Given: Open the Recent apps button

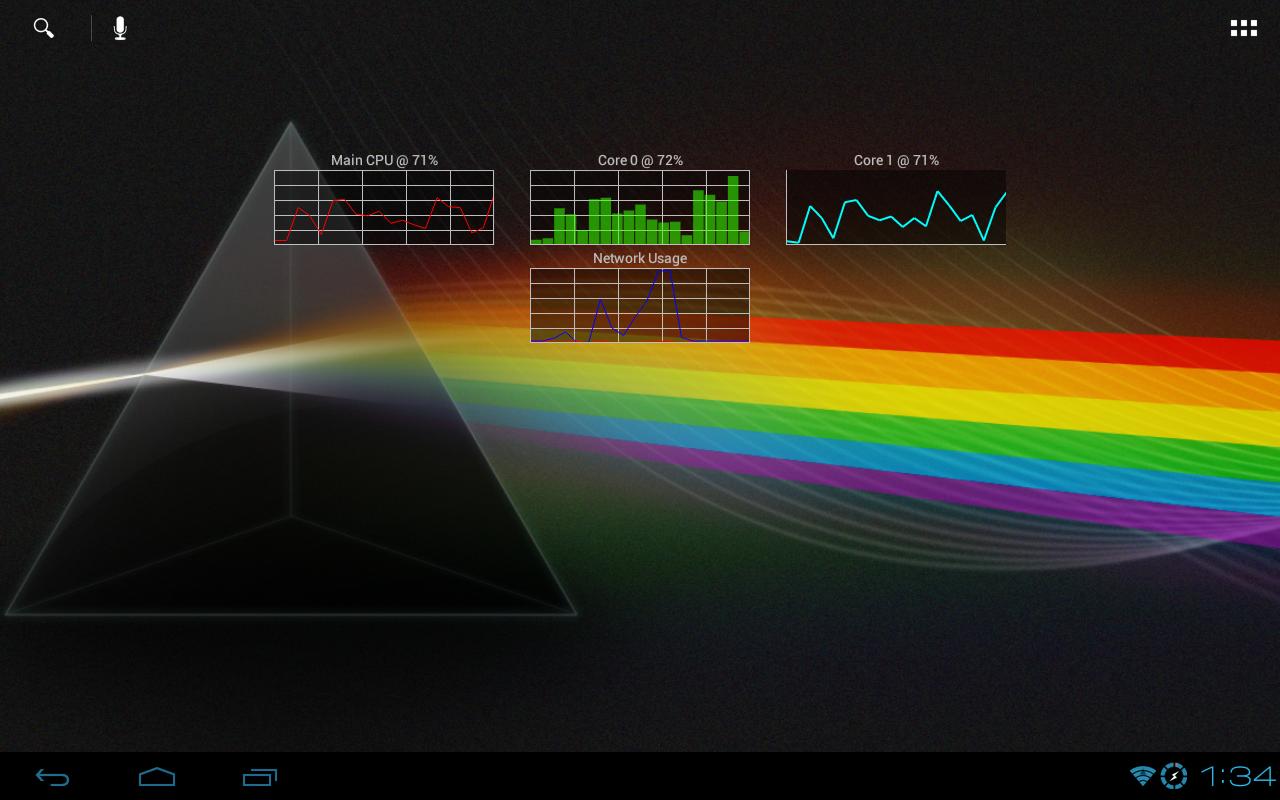Looking at the screenshot, I should (260, 777).
